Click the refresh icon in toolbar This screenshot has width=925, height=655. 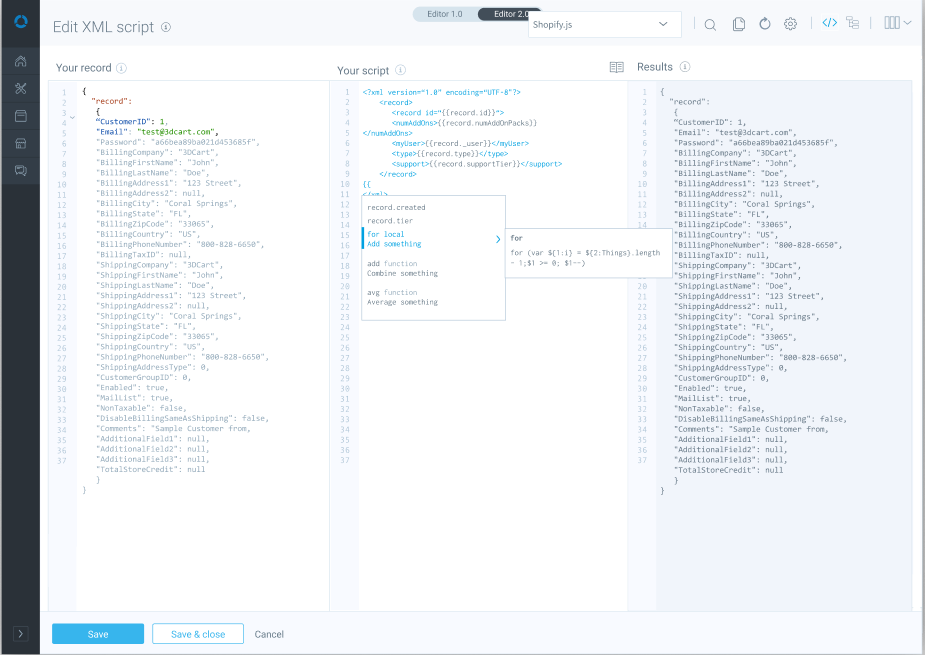[x=765, y=24]
